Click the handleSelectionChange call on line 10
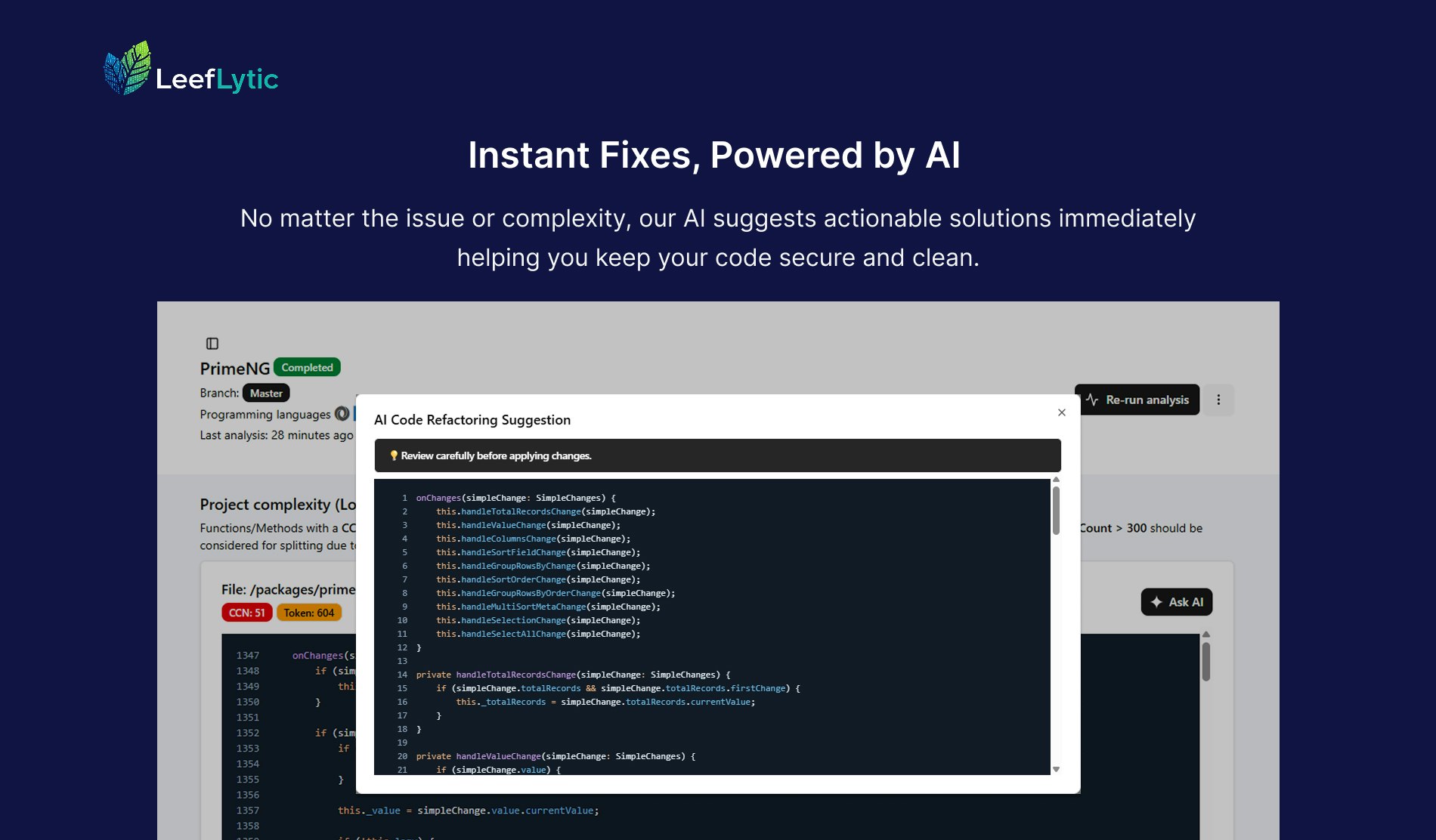1436x840 pixels. click(538, 620)
